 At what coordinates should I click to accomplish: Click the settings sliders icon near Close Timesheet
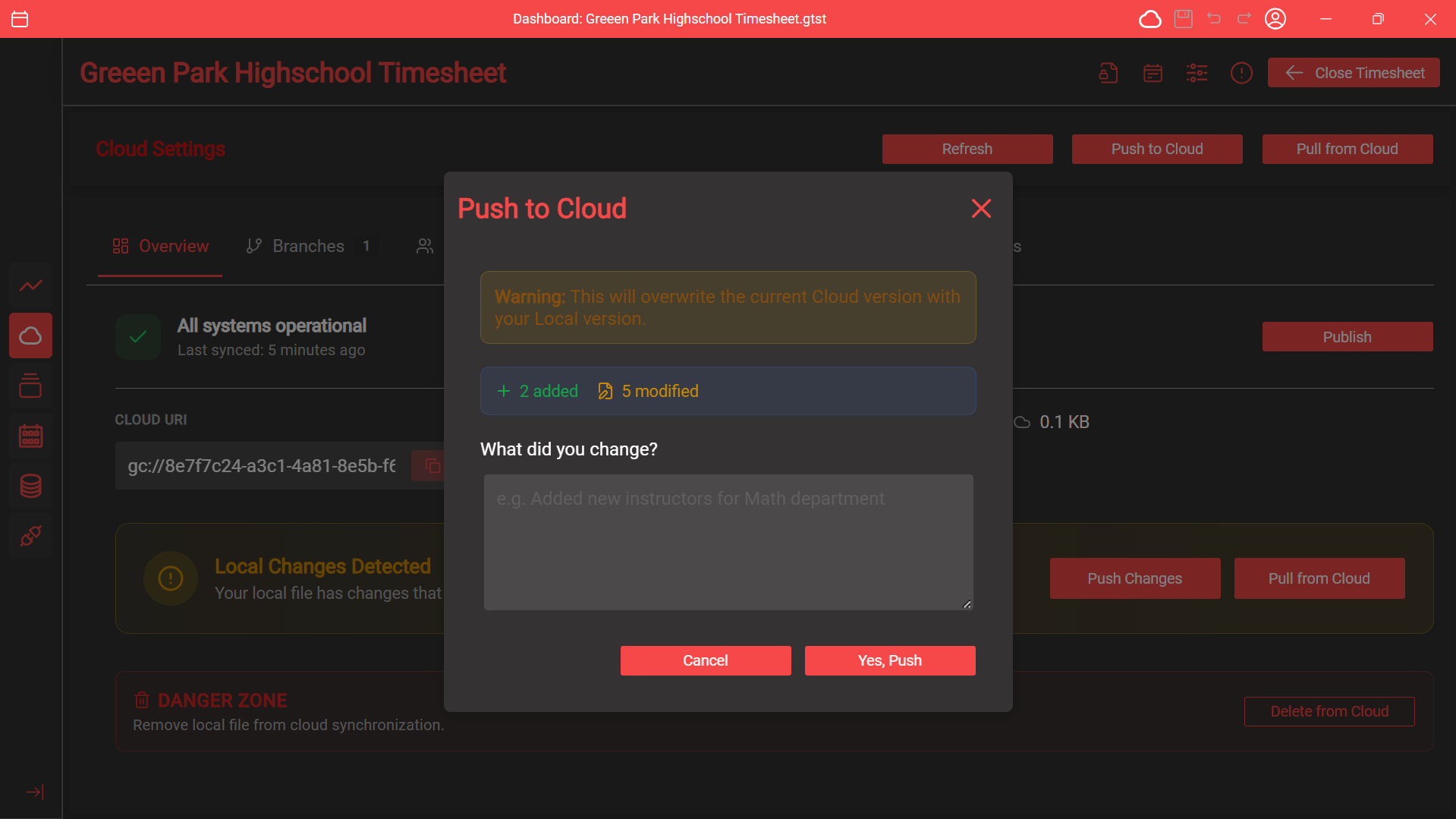coord(1197,72)
